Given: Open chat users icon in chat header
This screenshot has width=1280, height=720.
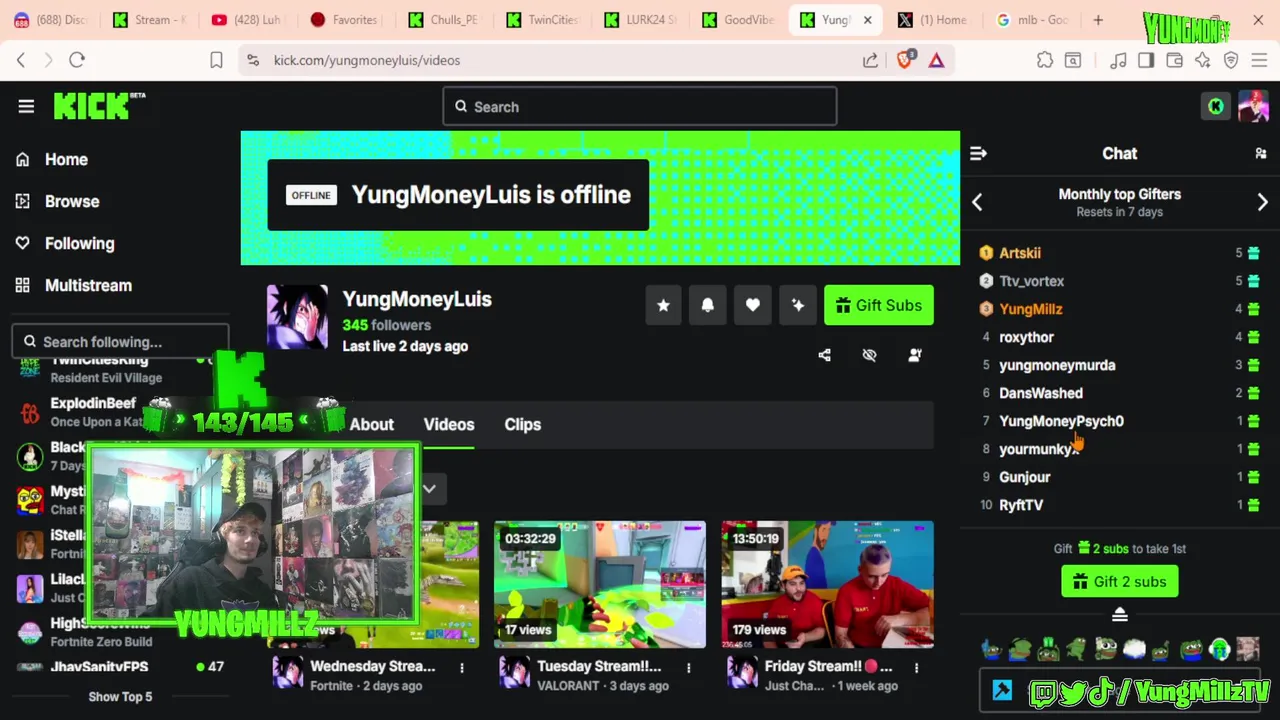Looking at the screenshot, I should 1261,153.
